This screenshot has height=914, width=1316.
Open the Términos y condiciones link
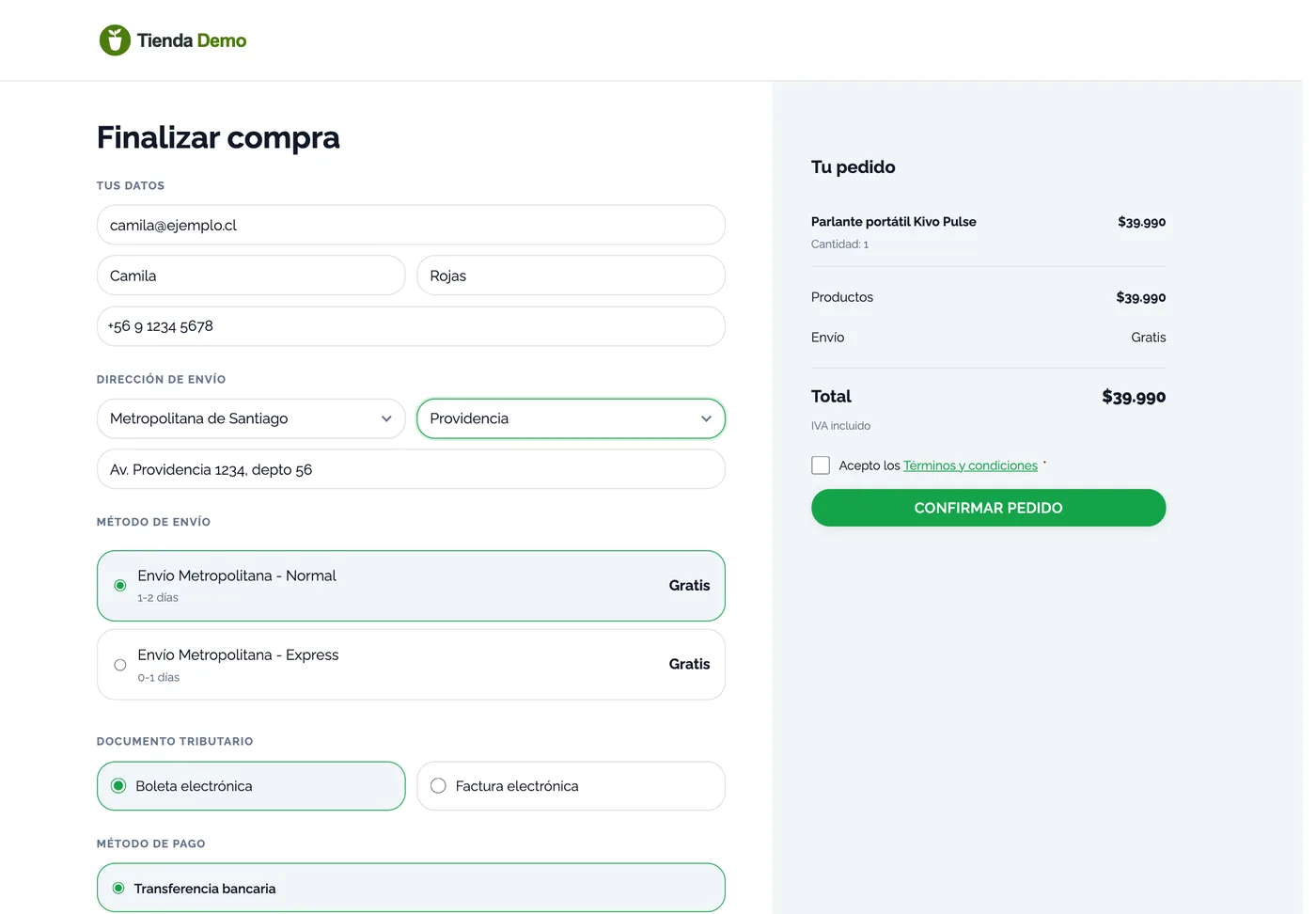point(970,465)
